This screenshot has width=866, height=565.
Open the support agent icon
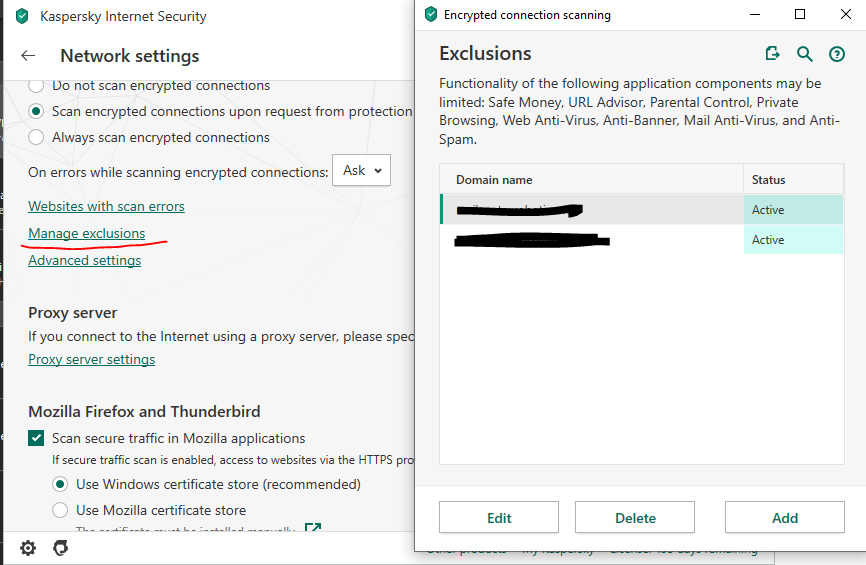coord(60,548)
